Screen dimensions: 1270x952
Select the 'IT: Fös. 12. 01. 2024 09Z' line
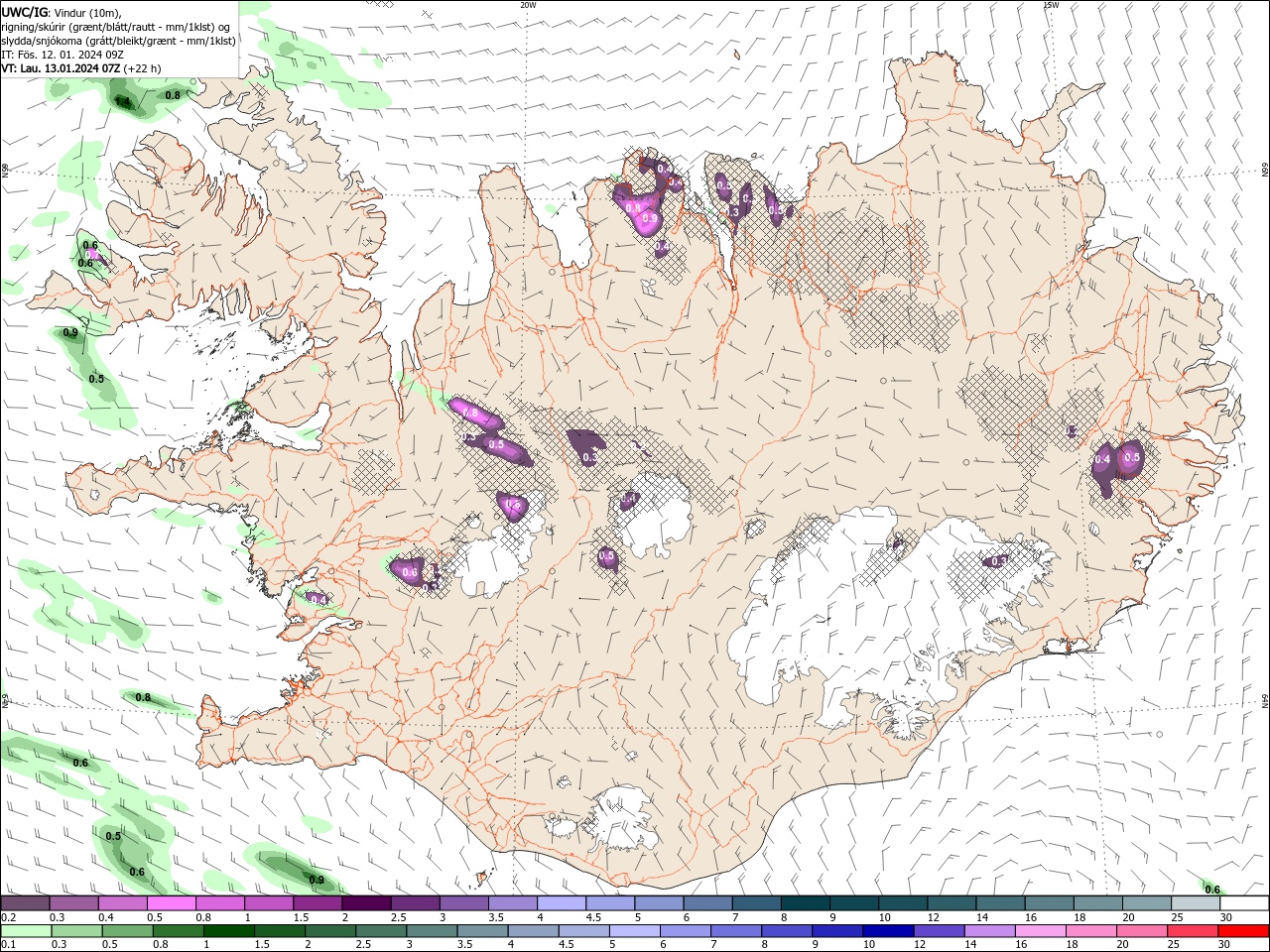pyautogui.click(x=62, y=55)
